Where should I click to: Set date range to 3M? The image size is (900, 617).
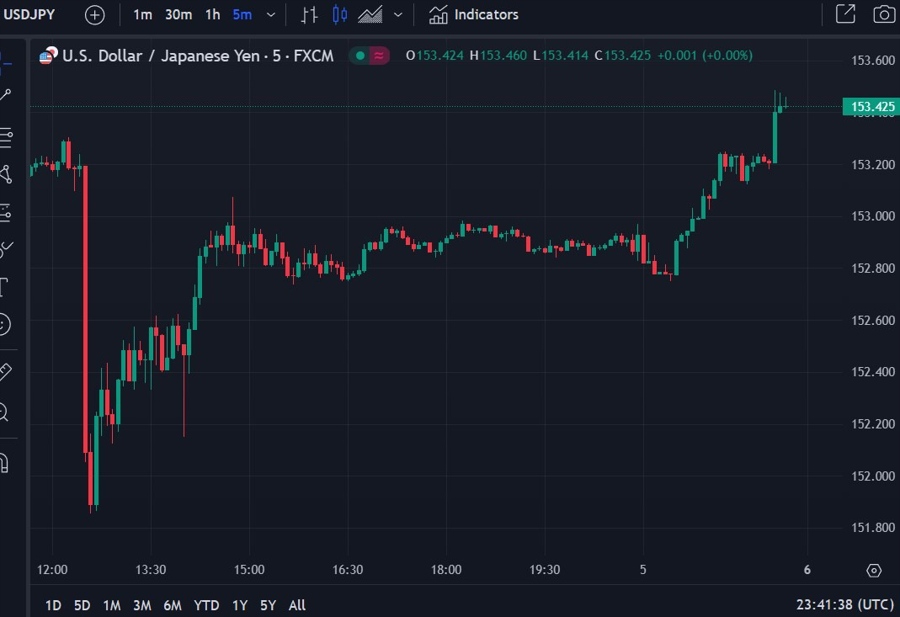tap(142, 606)
